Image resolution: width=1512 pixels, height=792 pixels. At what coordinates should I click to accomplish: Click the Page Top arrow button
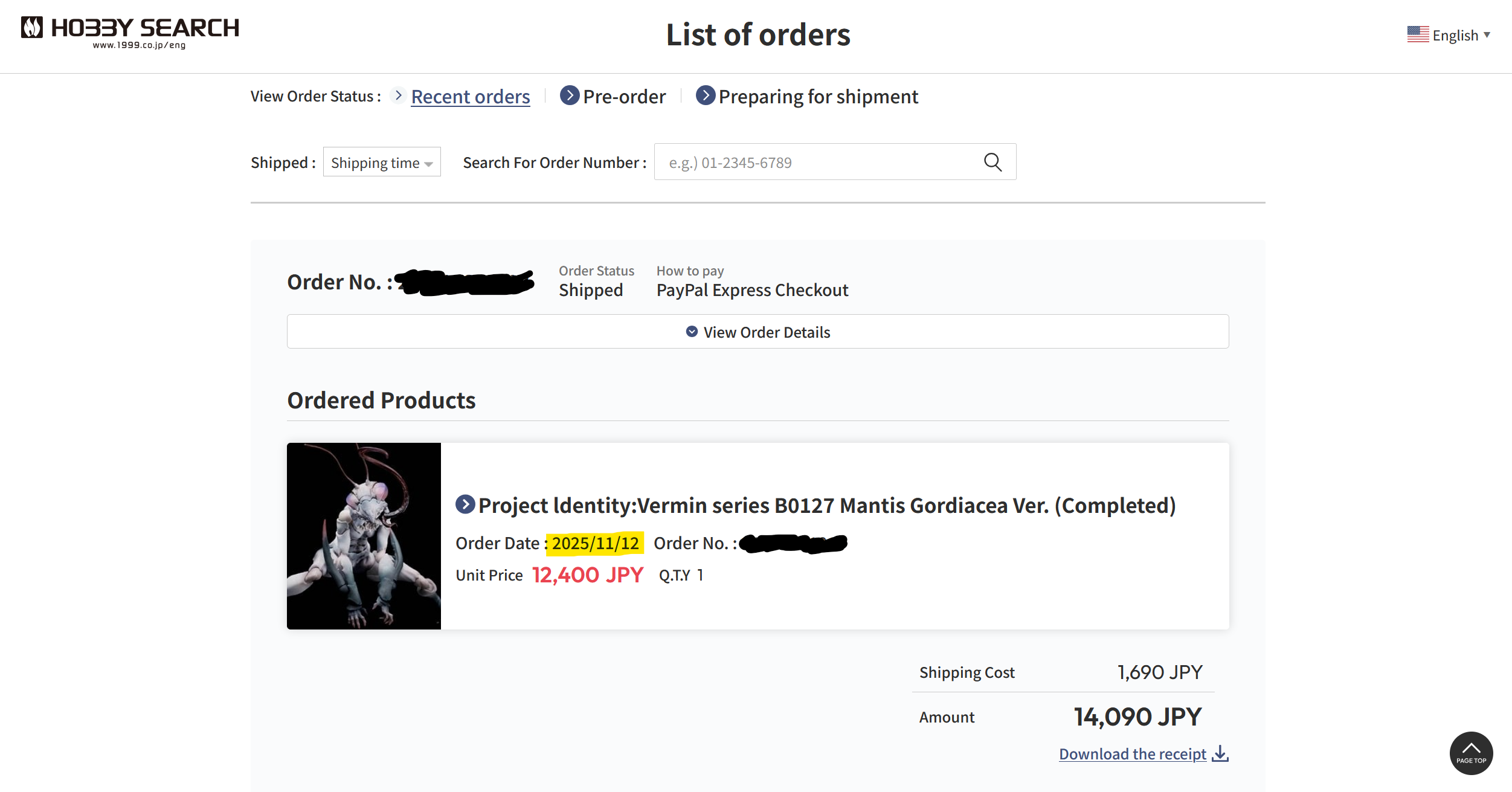tap(1471, 753)
